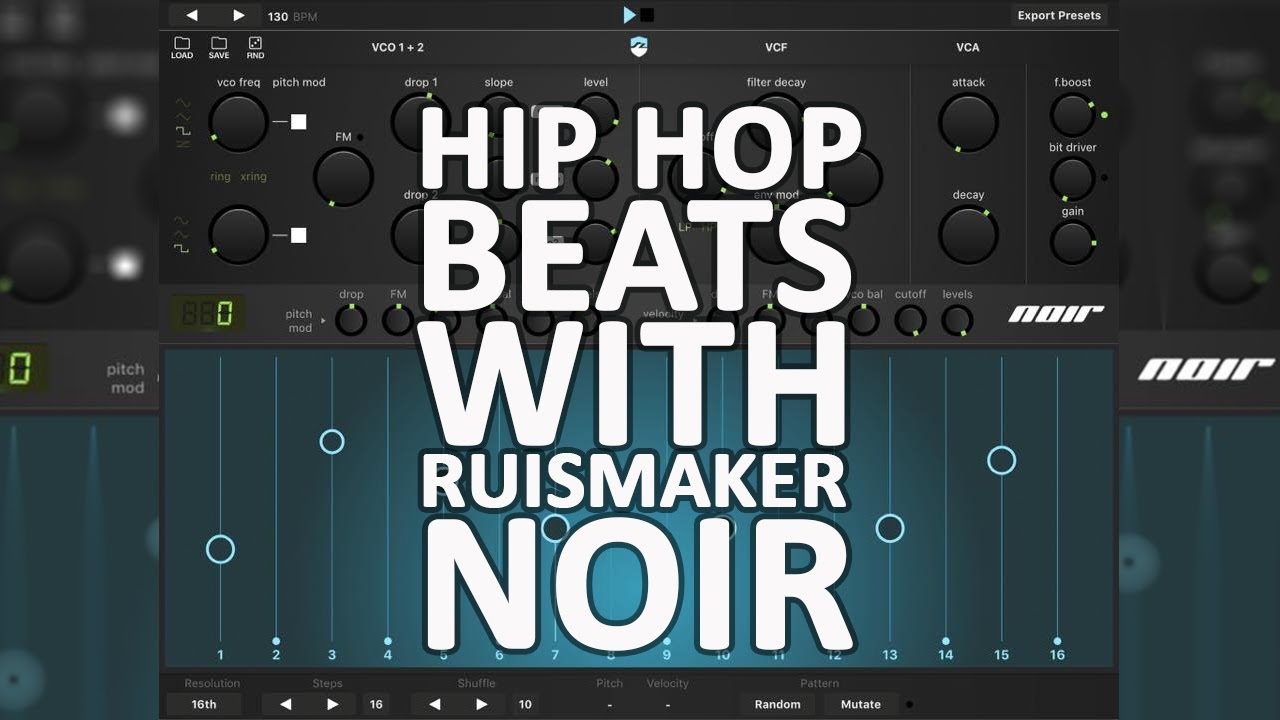Enable ring modulation mode
1280x720 pixels.
(220, 177)
